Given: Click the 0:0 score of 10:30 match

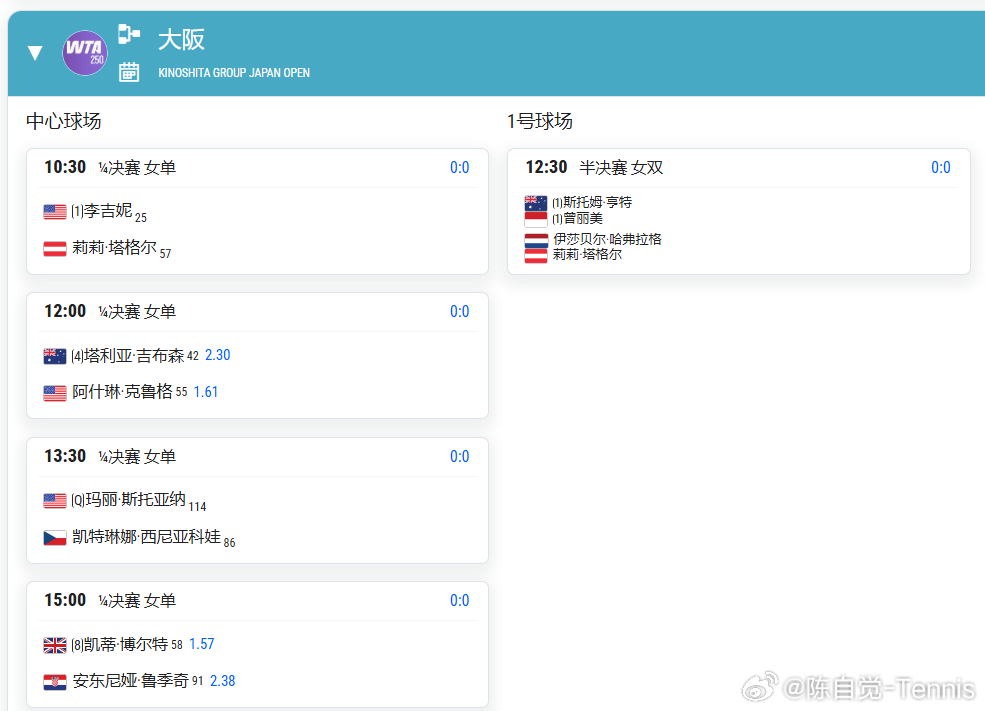Looking at the screenshot, I should [x=459, y=168].
